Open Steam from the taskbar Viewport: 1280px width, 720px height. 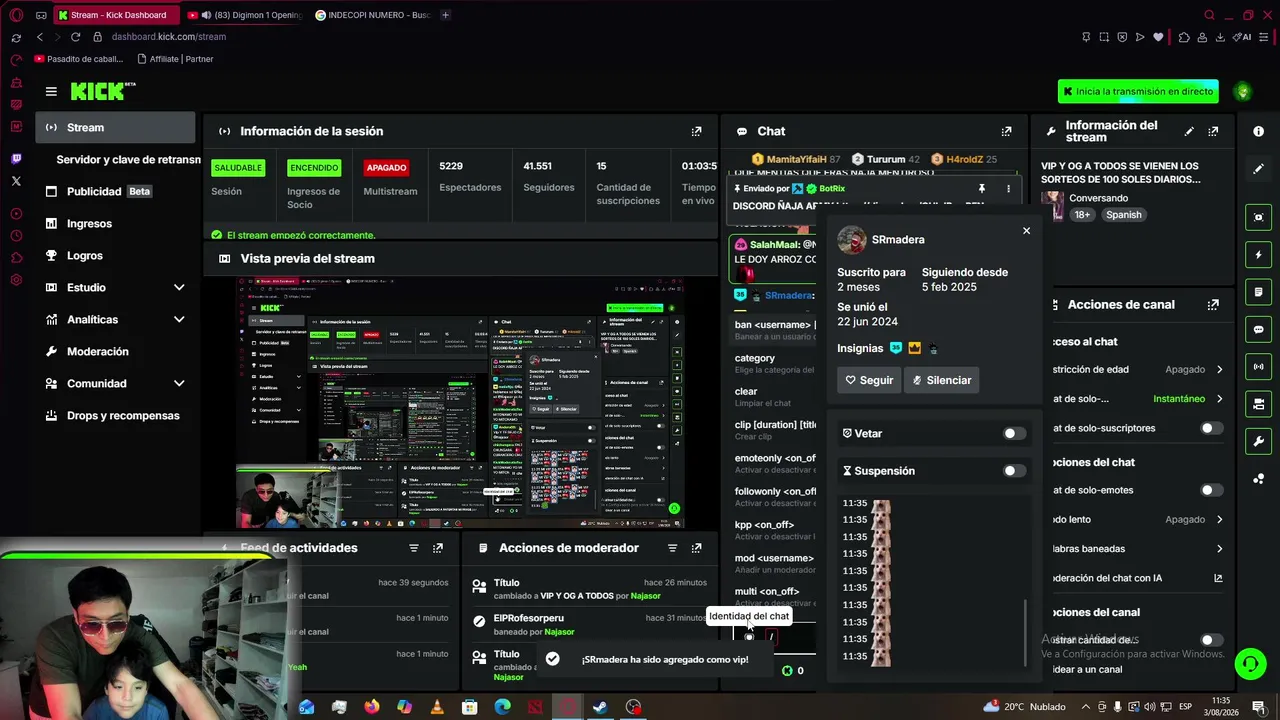[600, 707]
